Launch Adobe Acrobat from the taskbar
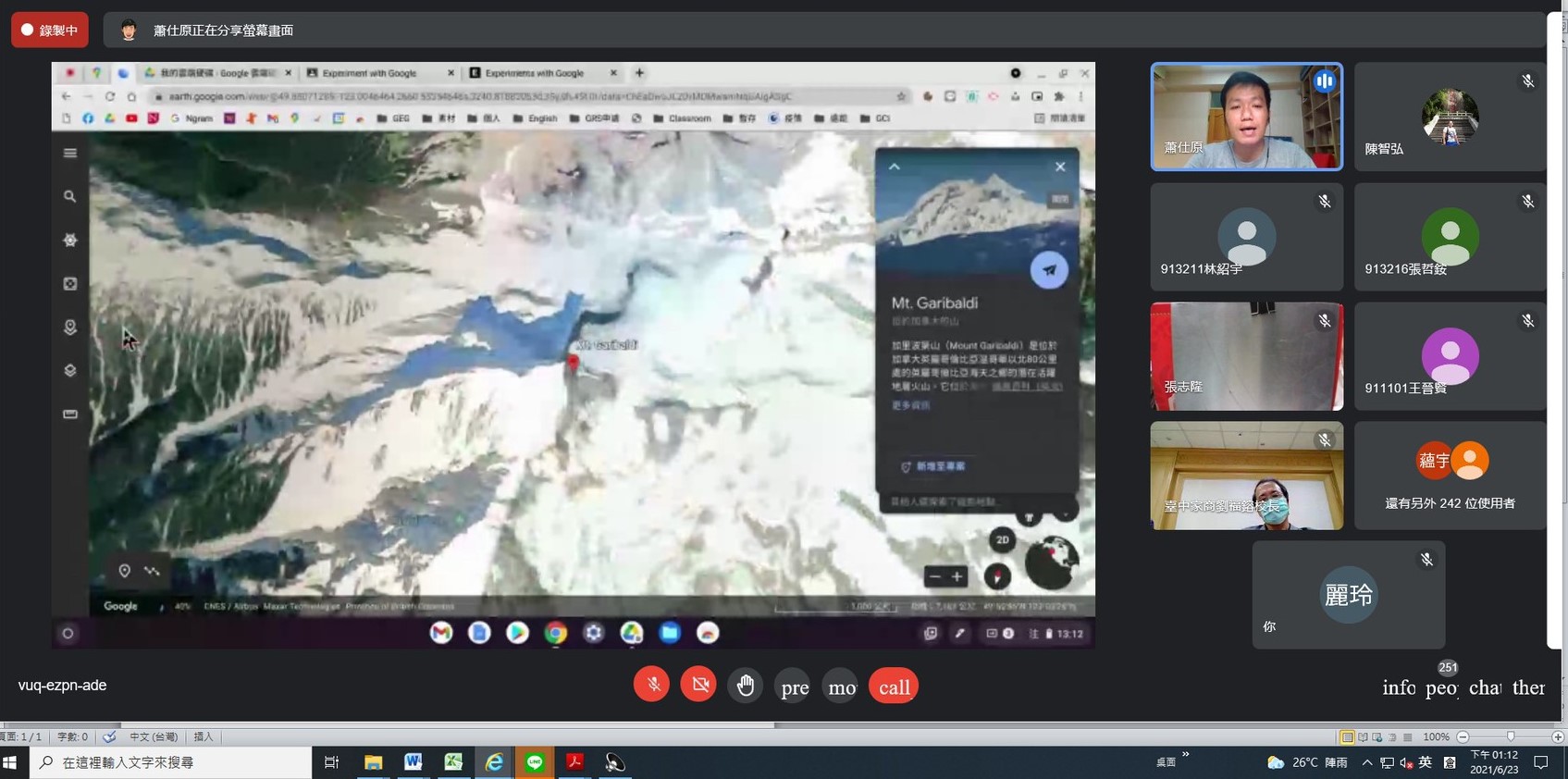This screenshot has height=779, width=1568. (574, 762)
